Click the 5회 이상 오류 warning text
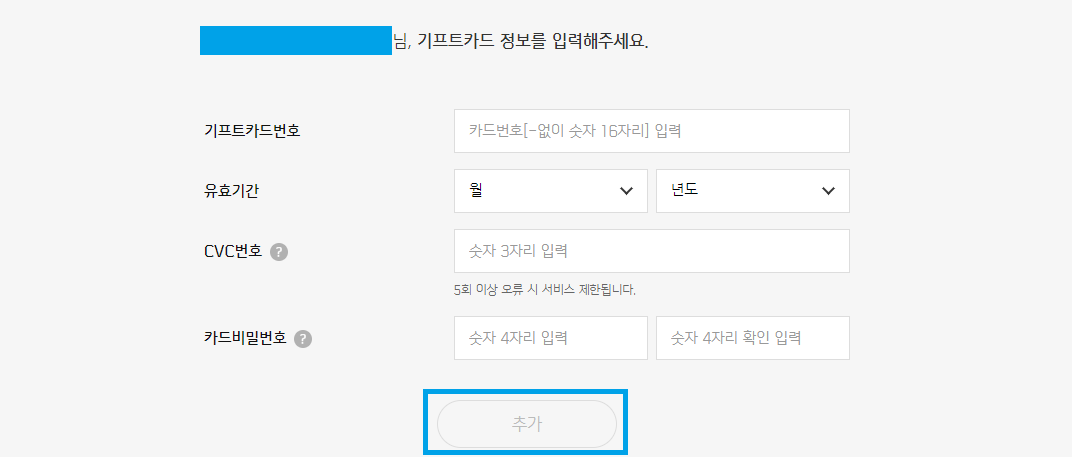The image size is (1072, 457). [x=545, y=290]
